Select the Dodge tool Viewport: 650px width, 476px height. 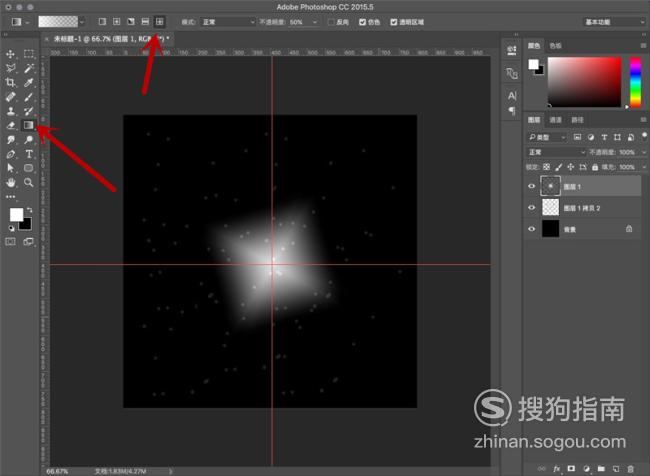[29, 139]
